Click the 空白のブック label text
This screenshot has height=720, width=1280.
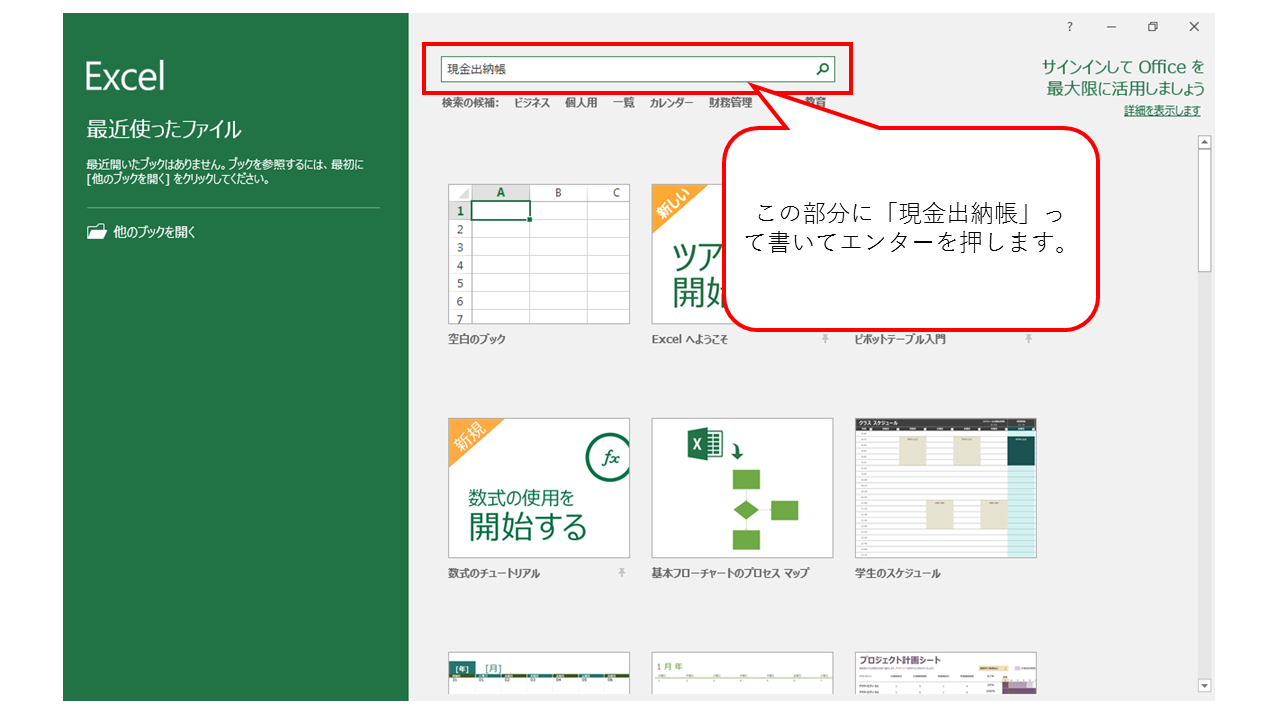tap(477, 340)
